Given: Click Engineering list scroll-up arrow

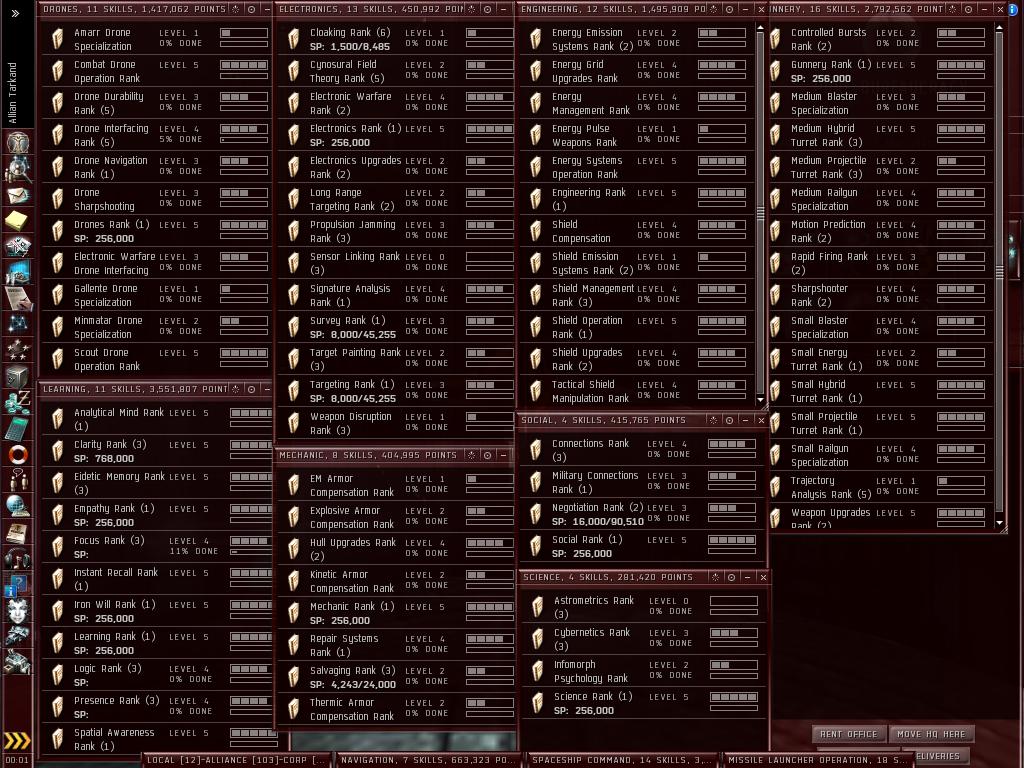Looking at the screenshot, I should point(760,29).
